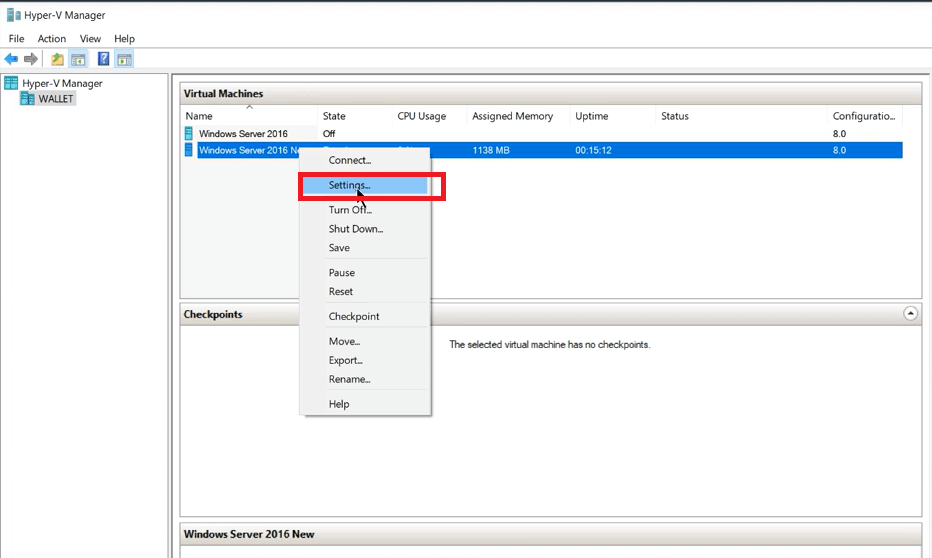Screen dimensions: 932x558
Task: Click the Checkpoints panel title
Action: coord(213,314)
